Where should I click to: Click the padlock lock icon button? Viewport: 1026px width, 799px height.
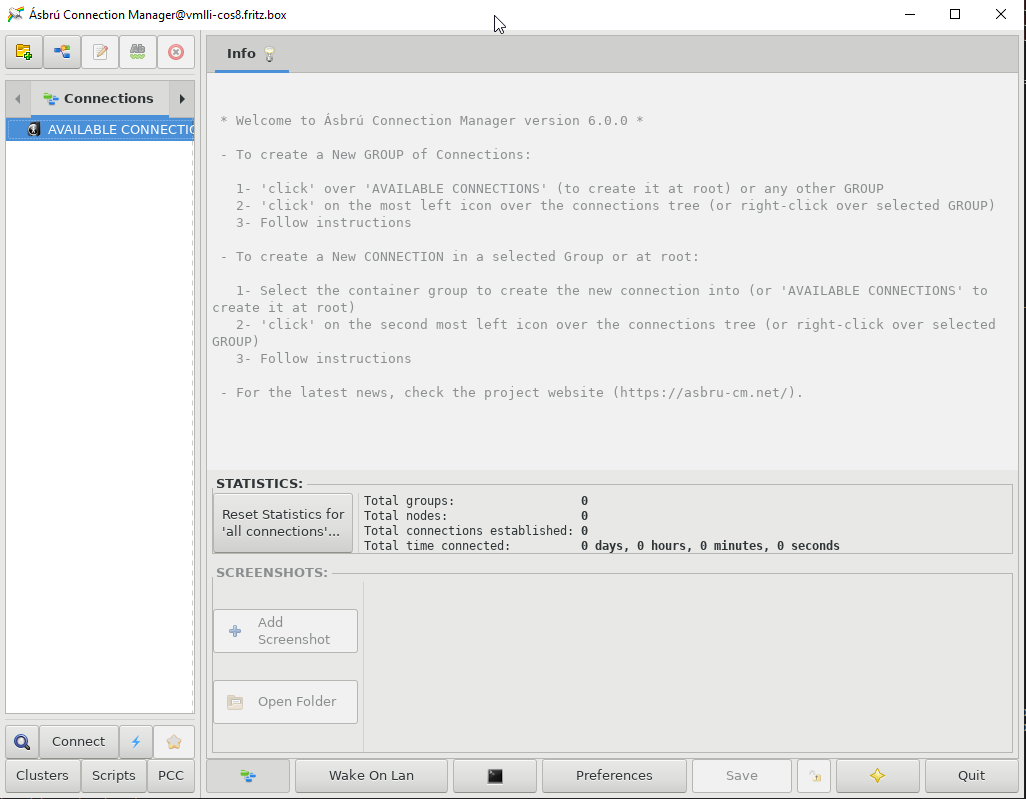pyautogui.click(x=815, y=775)
